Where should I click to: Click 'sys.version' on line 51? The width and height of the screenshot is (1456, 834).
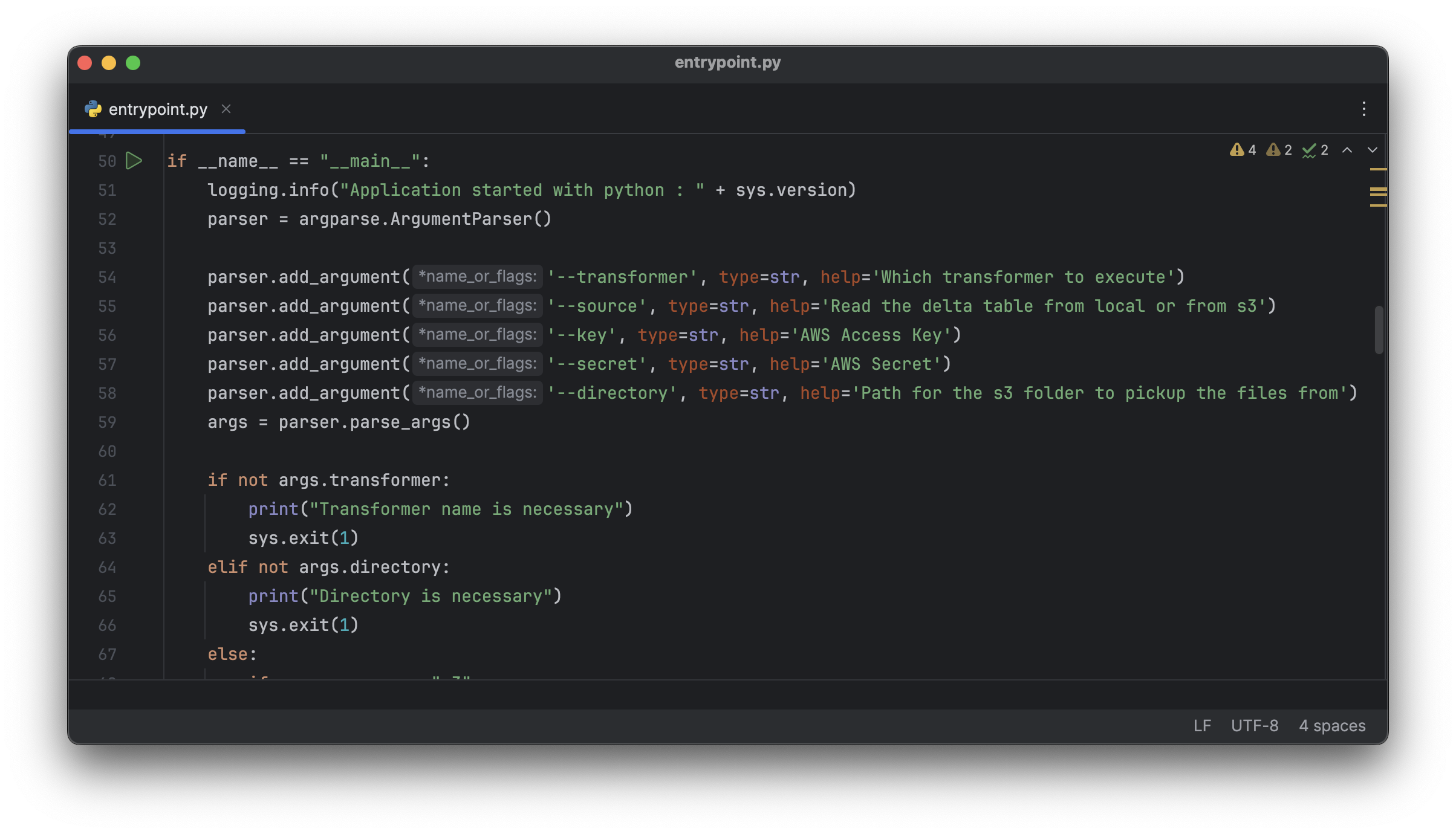tap(791, 190)
